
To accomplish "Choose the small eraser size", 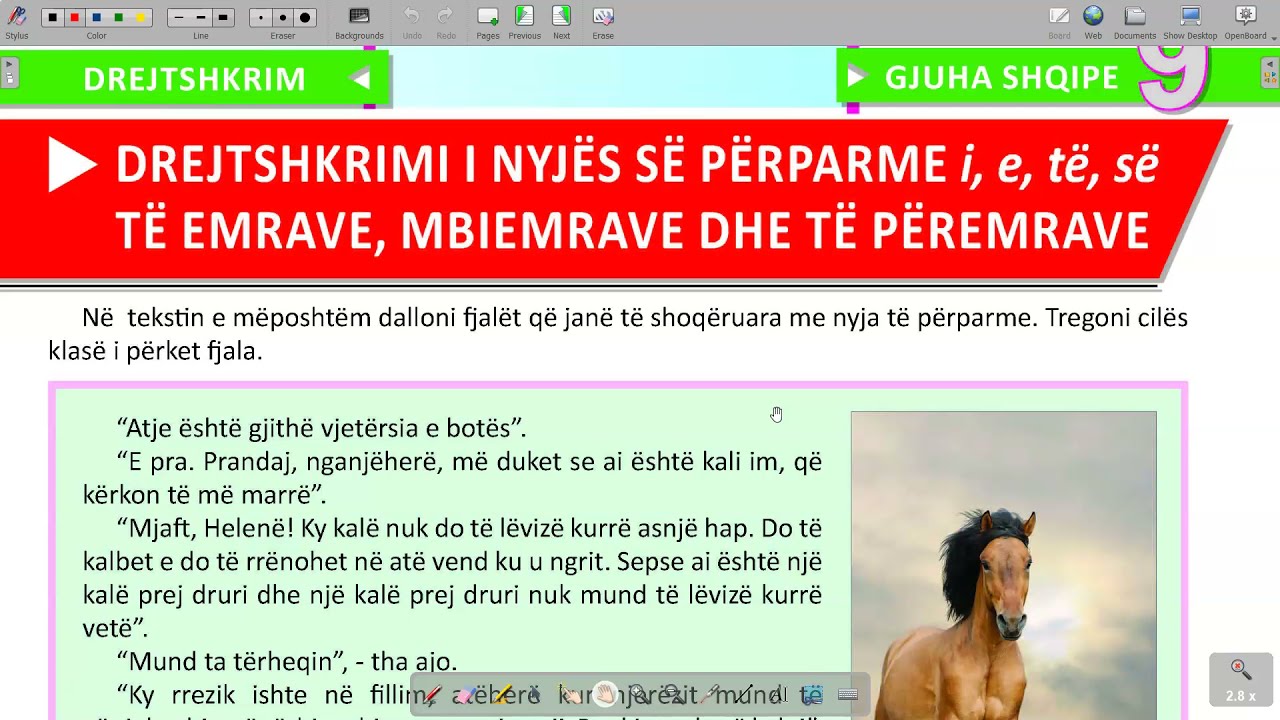I will pos(261,17).
